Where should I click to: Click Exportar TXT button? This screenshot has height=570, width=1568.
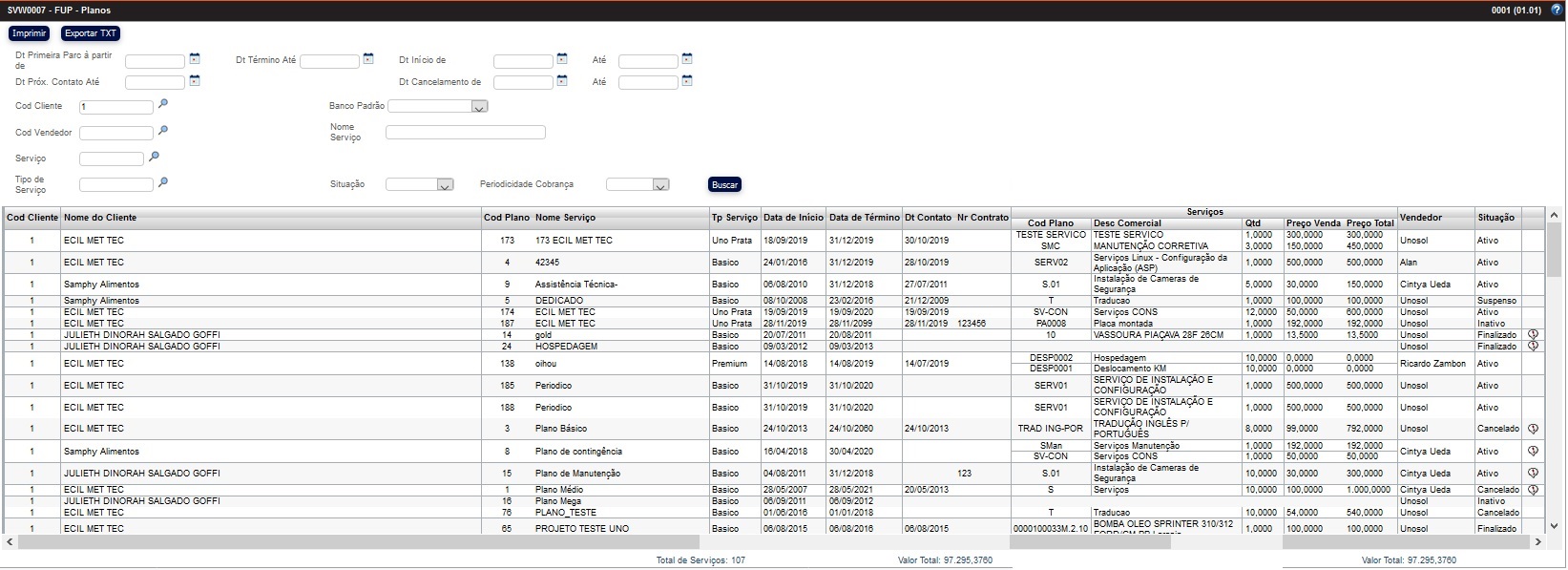[x=91, y=33]
